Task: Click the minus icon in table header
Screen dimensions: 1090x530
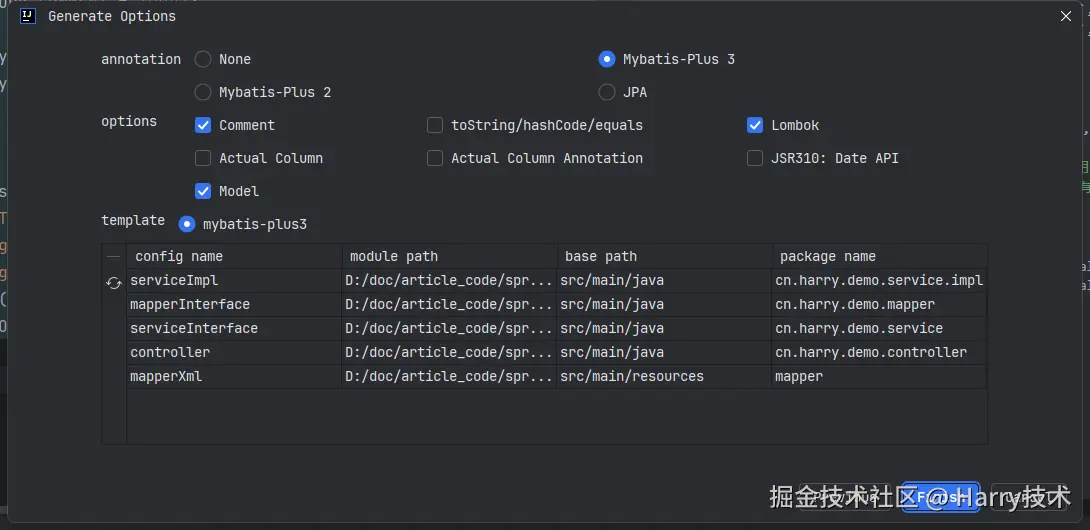Action: click(x=114, y=257)
